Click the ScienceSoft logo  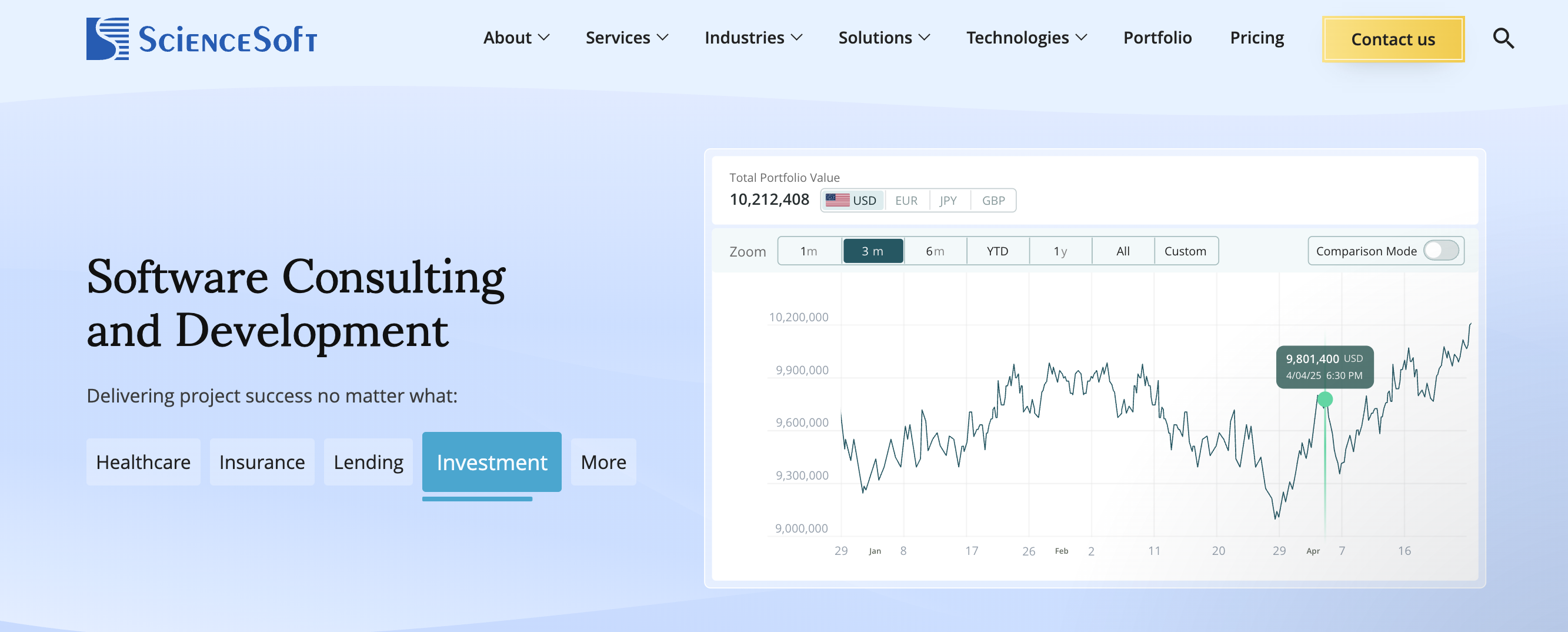(202, 39)
